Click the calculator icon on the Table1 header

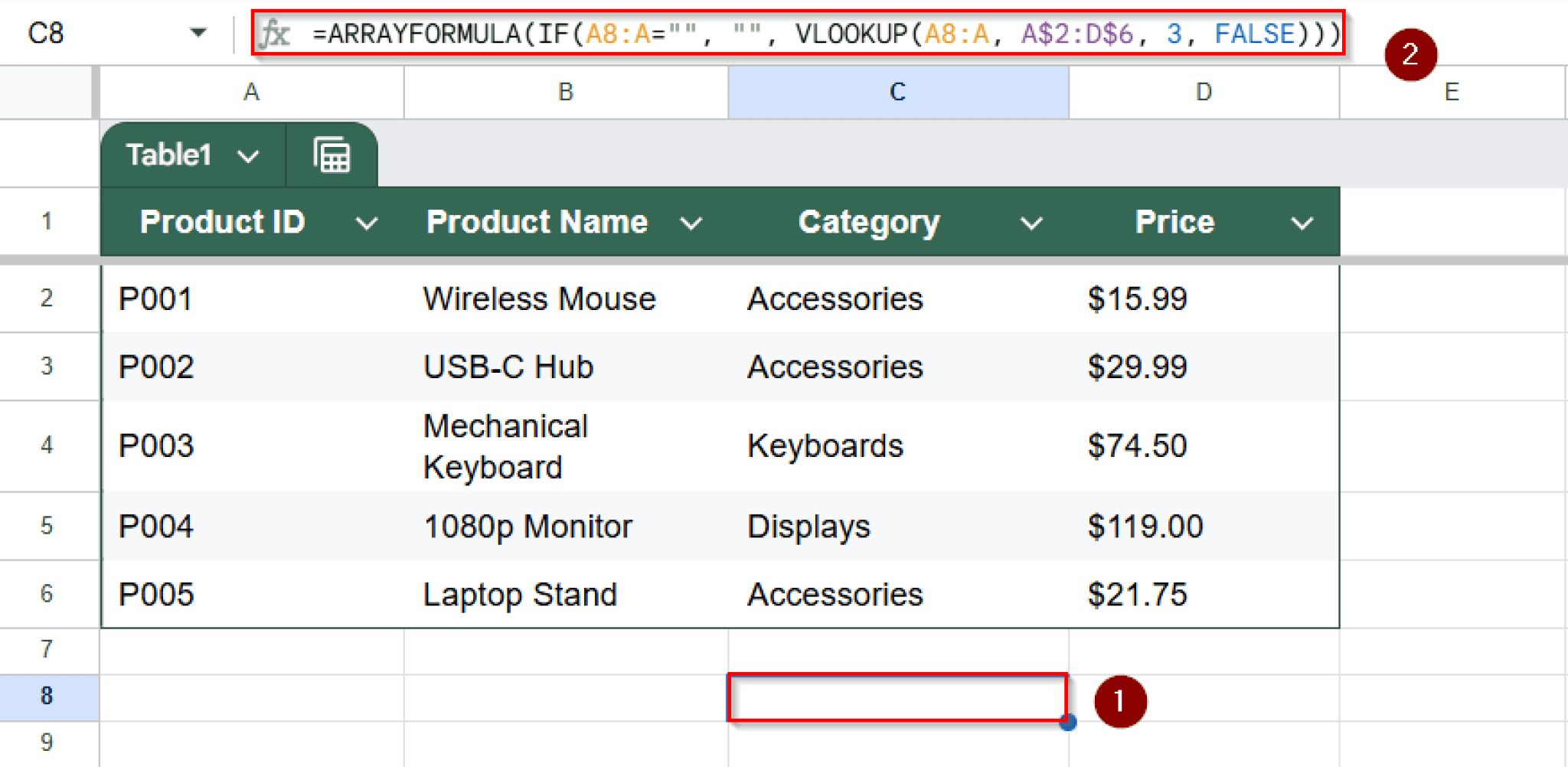(331, 155)
